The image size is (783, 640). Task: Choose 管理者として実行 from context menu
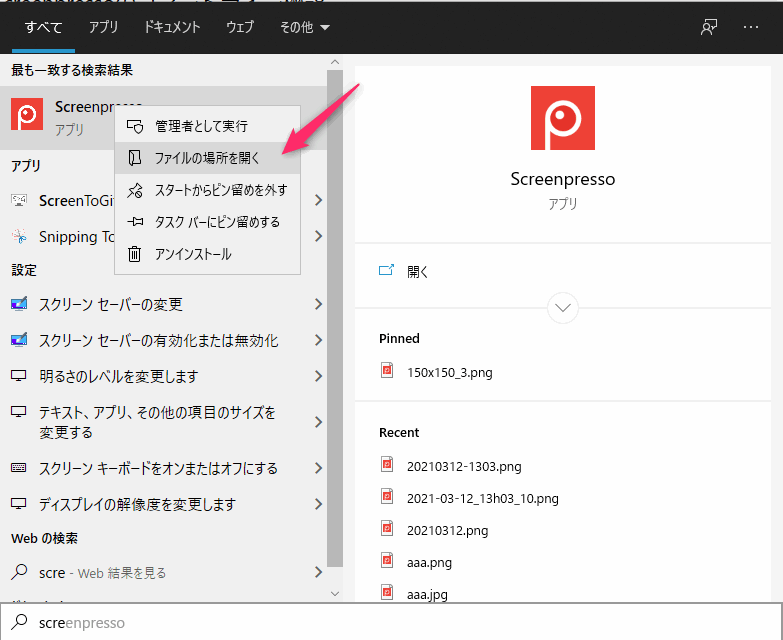[x=207, y=126]
